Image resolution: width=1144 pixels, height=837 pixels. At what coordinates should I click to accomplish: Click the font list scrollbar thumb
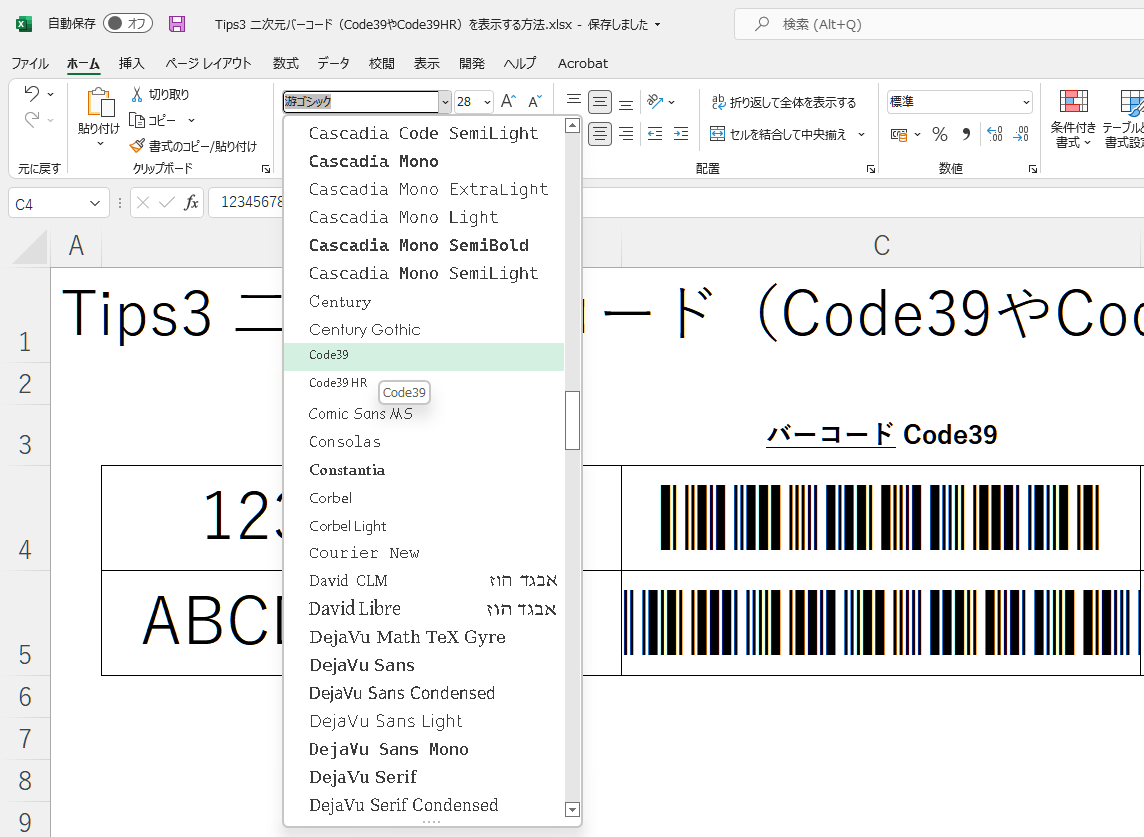572,420
